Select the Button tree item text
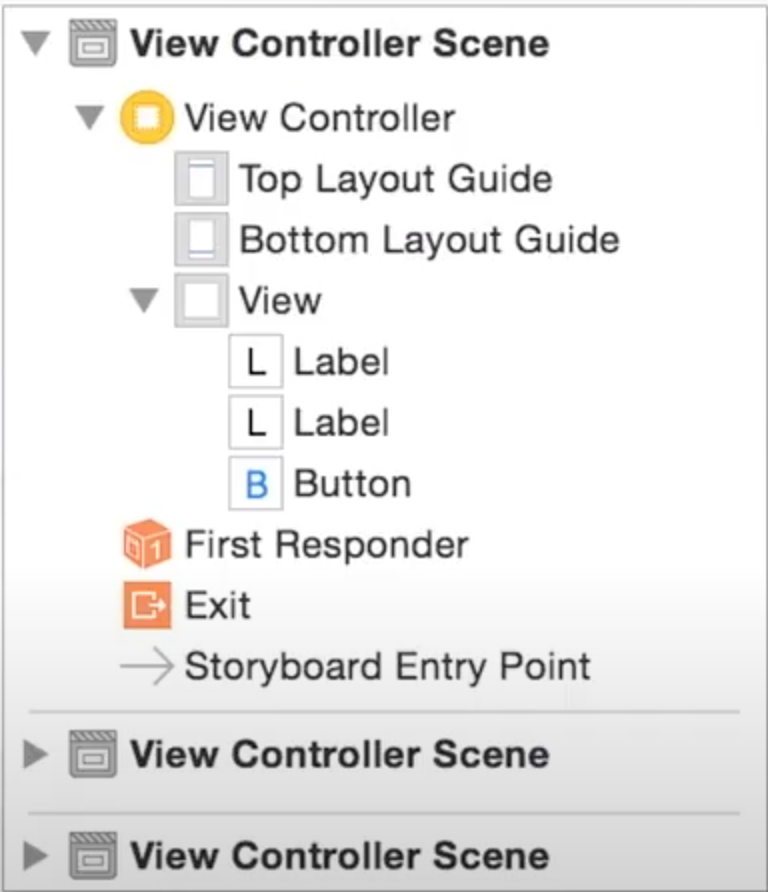 coord(352,484)
